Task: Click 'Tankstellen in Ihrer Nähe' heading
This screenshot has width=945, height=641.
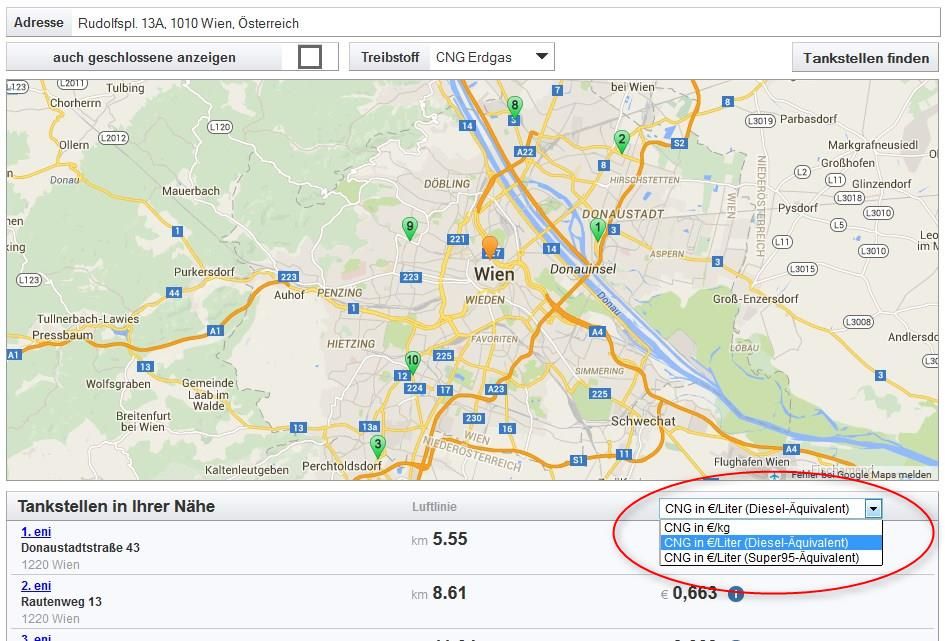Action: 116,506
